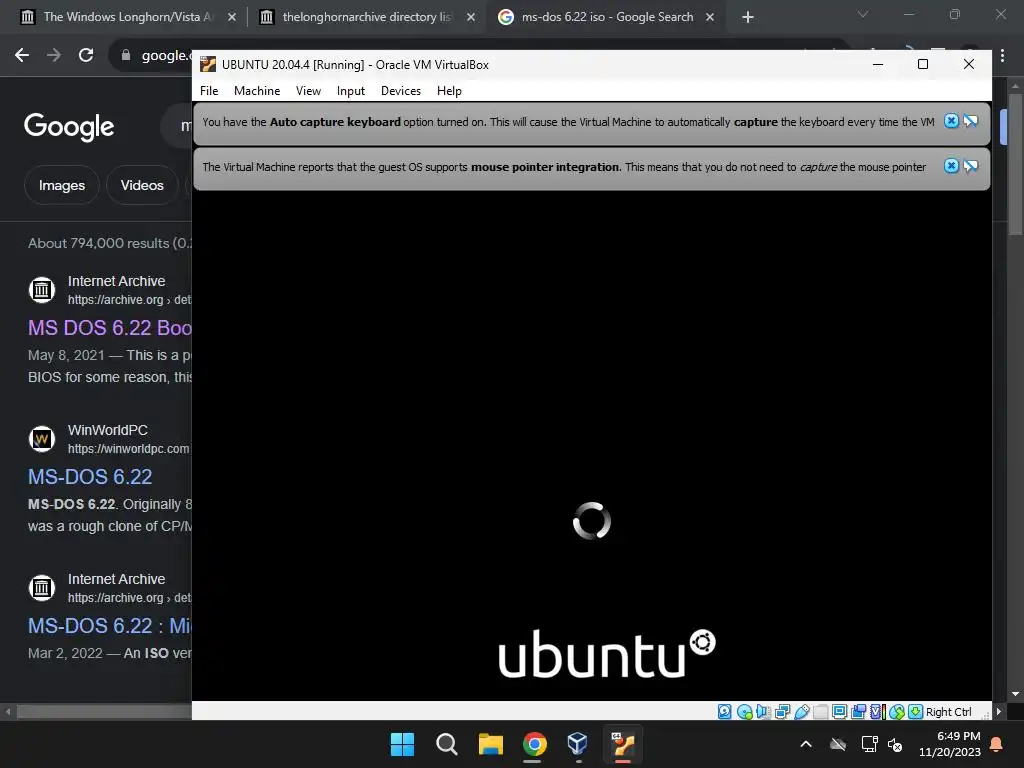
Task: Click the CPU virtualization V icon in status bar
Action: 878,712
